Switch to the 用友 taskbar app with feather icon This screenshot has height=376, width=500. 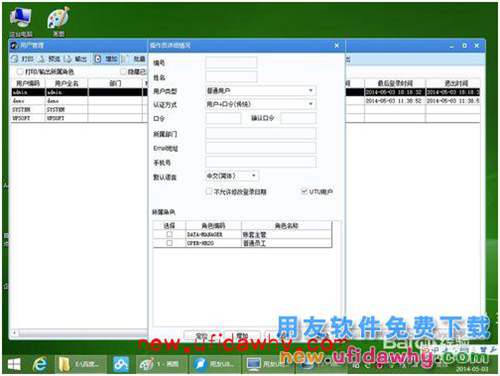click(x=215, y=364)
